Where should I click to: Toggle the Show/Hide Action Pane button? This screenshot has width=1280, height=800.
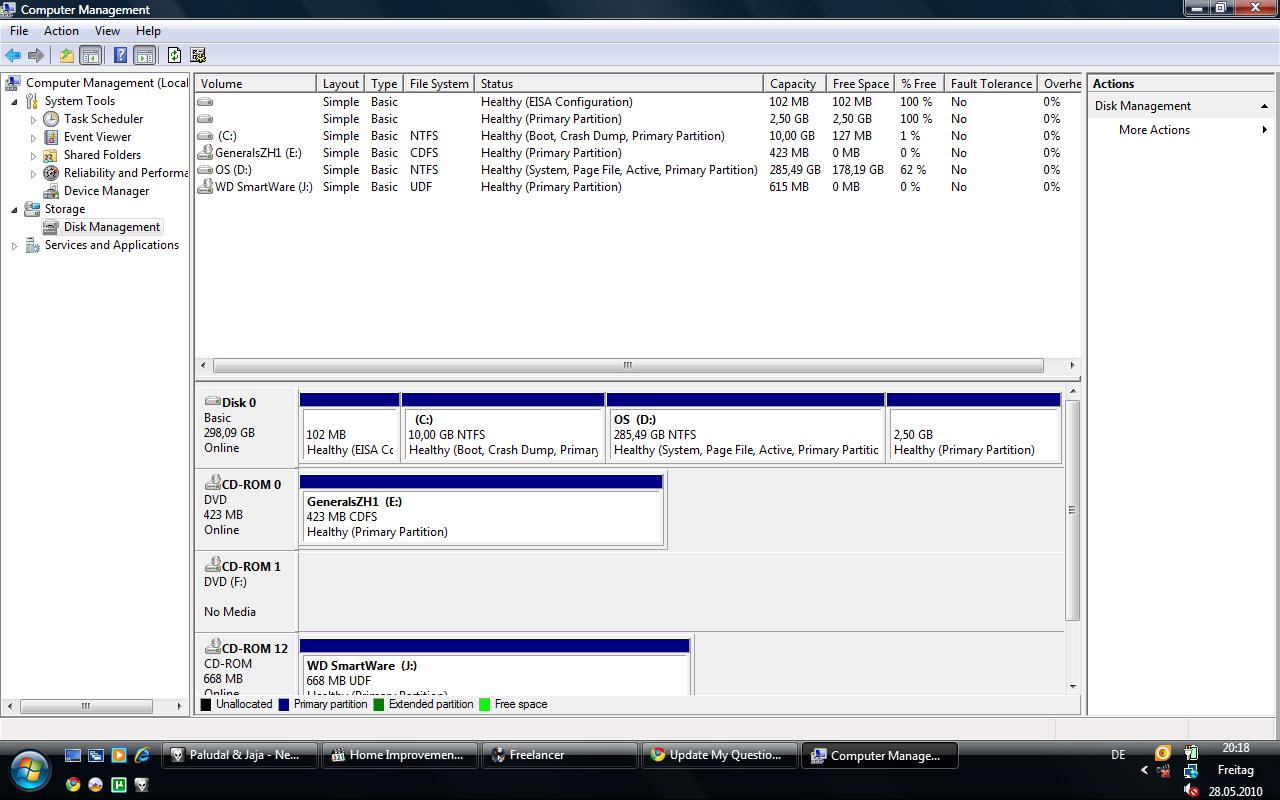click(x=144, y=56)
